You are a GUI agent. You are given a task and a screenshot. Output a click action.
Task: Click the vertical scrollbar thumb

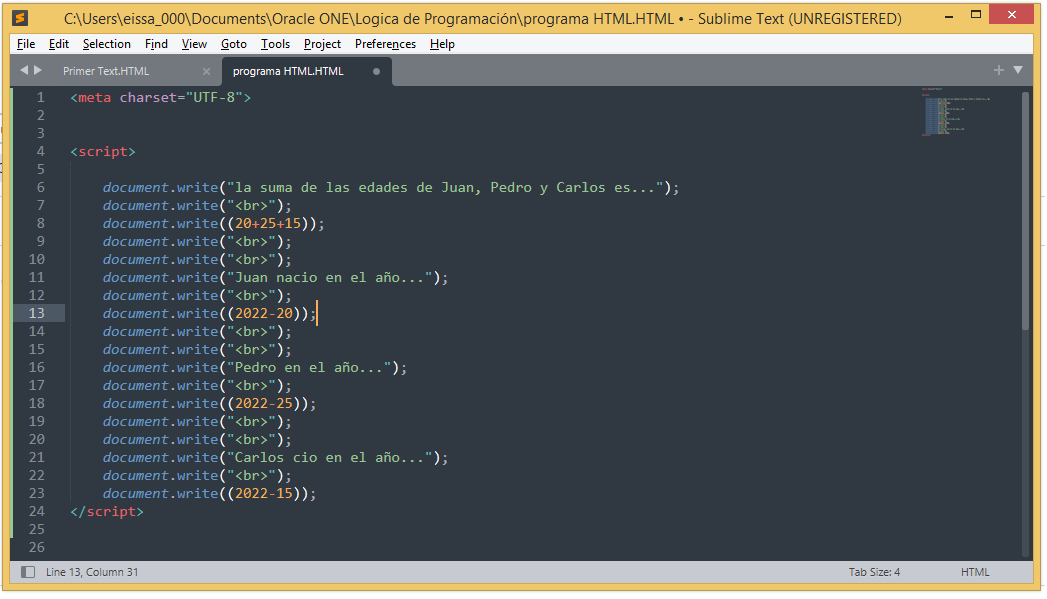click(x=1026, y=210)
